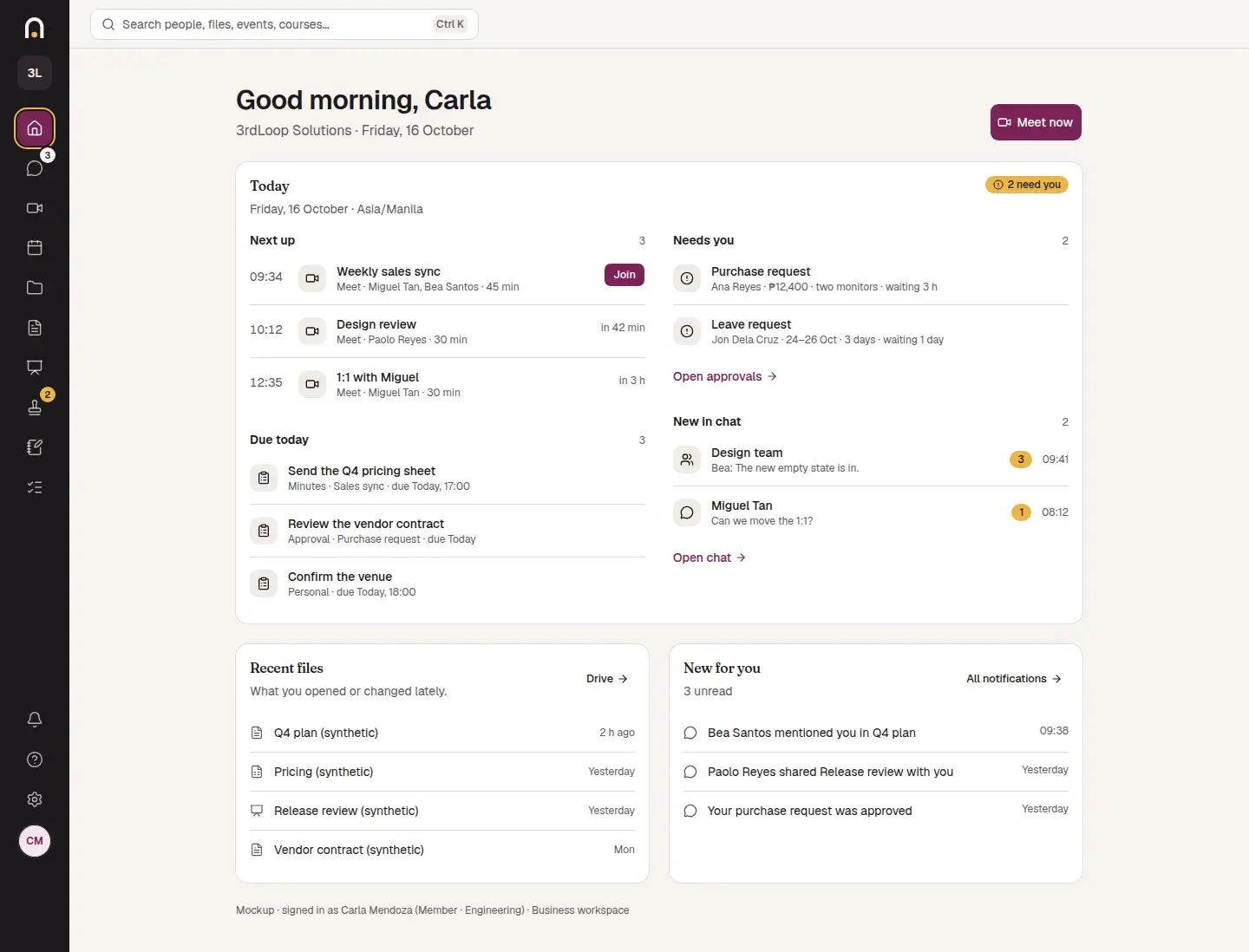Follow the Open approvals link

coord(725,376)
